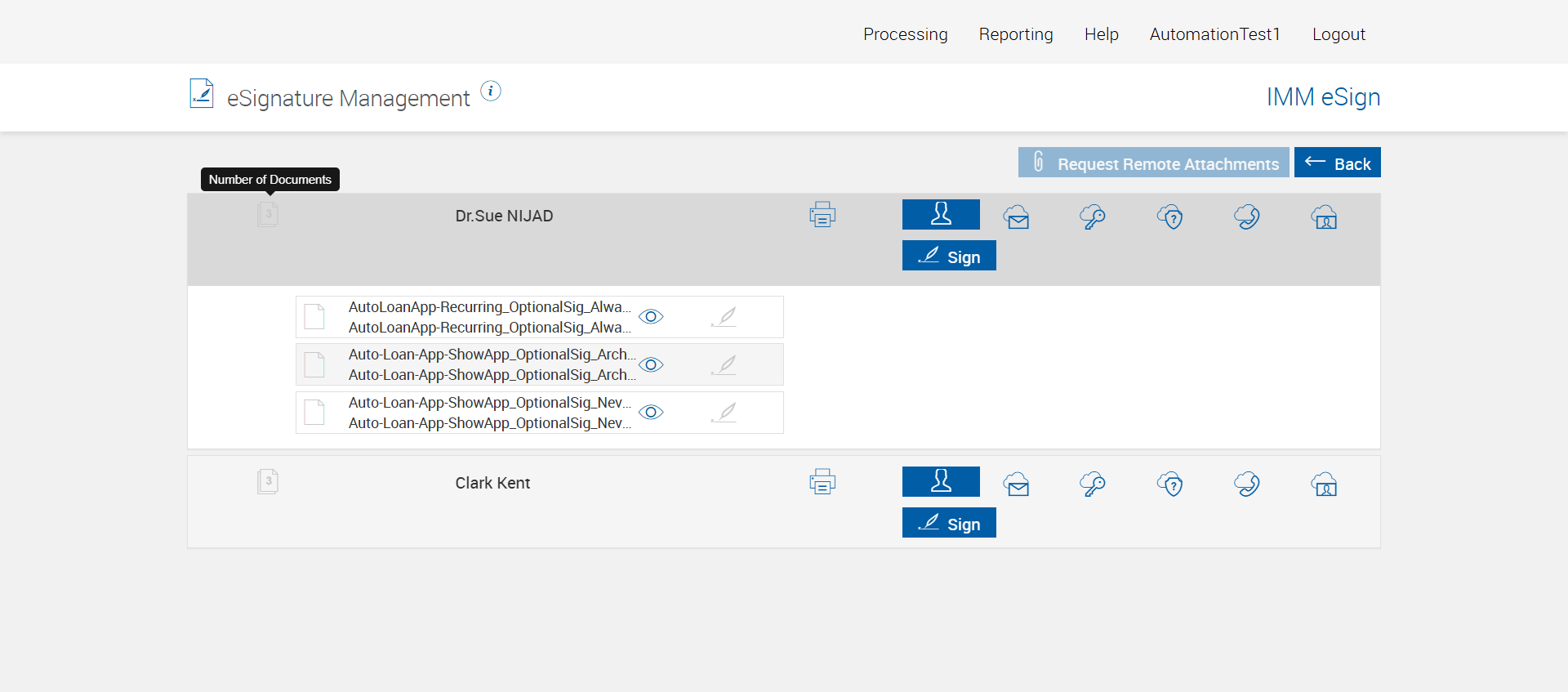Open the Processing menu

tap(905, 34)
